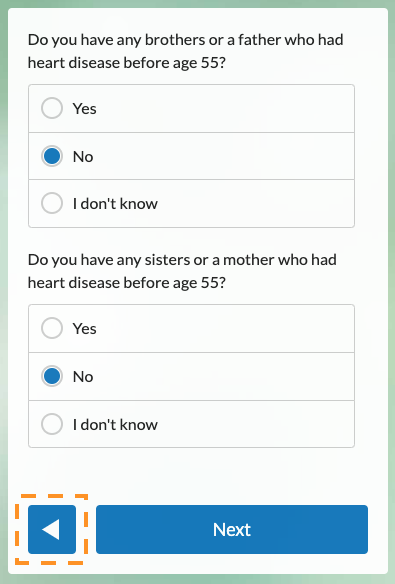Click the Yes label under the mother question
The width and height of the screenshot is (395, 584).
pyautogui.click(x=85, y=329)
